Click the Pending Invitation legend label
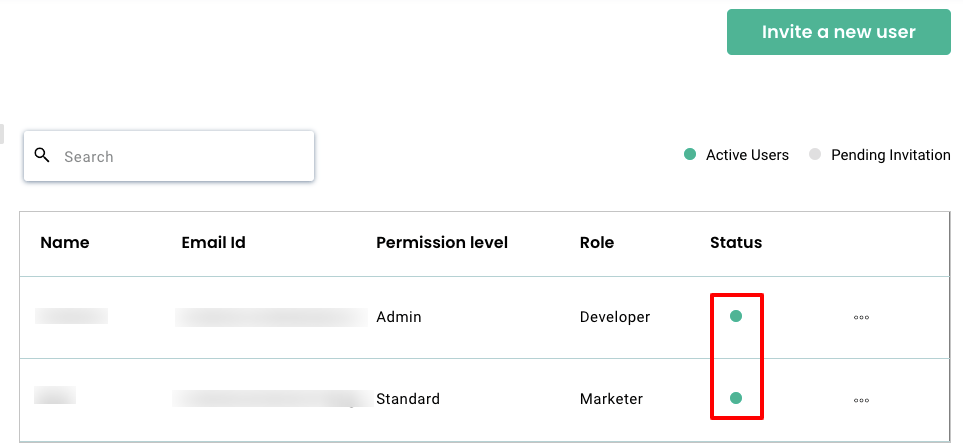 (x=891, y=155)
